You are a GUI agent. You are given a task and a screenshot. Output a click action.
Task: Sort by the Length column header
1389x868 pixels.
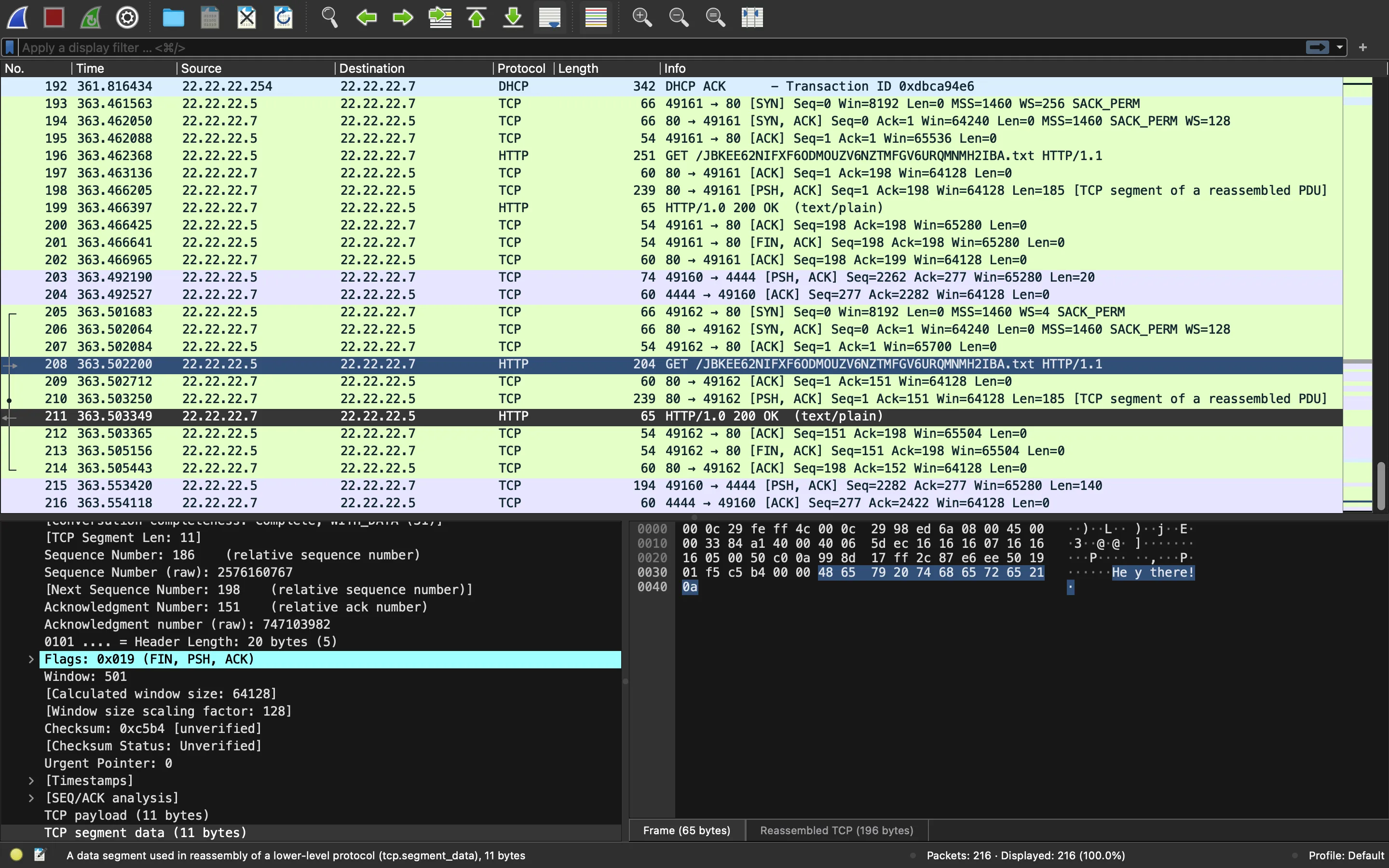pyautogui.click(x=607, y=68)
